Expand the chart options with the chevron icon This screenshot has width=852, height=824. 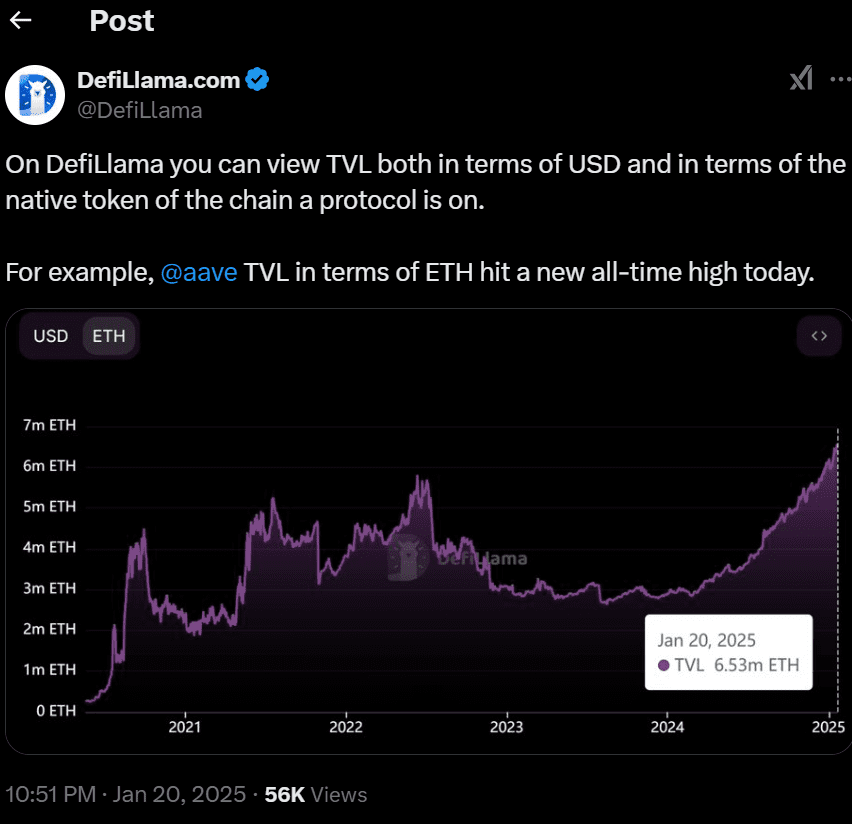(x=819, y=336)
